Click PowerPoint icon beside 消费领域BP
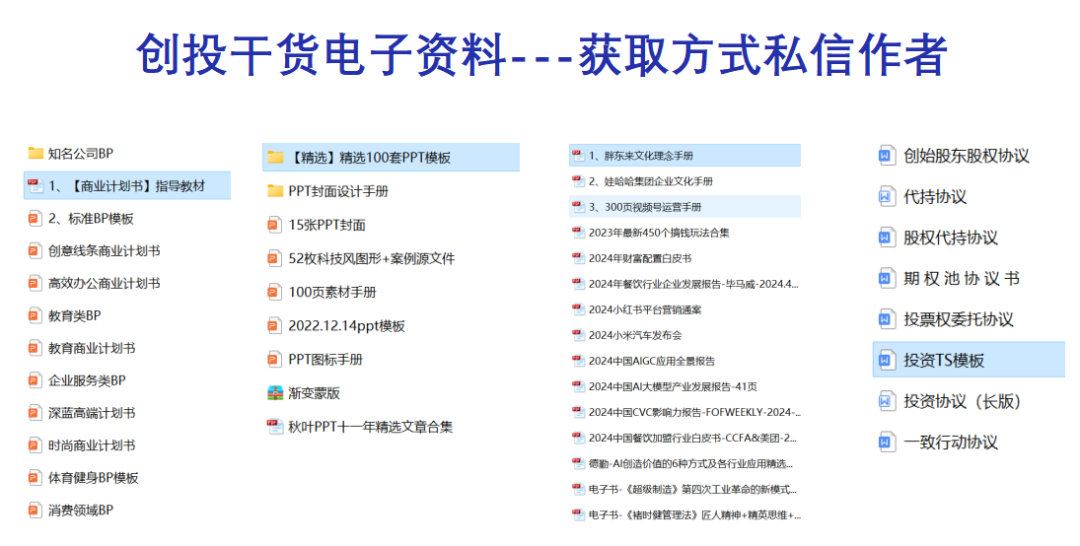Viewport: 1080px width, 546px height. pyautogui.click(x=34, y=510)
